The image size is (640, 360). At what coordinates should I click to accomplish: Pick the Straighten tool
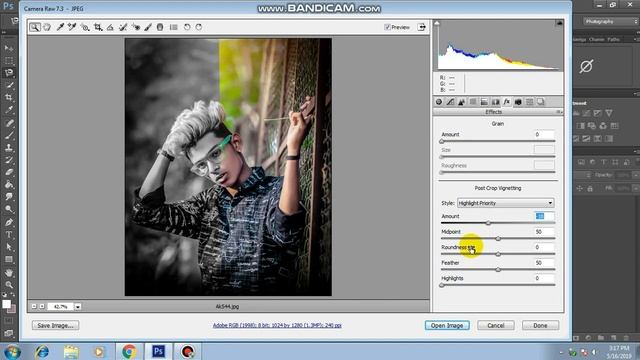coord(110,27)
